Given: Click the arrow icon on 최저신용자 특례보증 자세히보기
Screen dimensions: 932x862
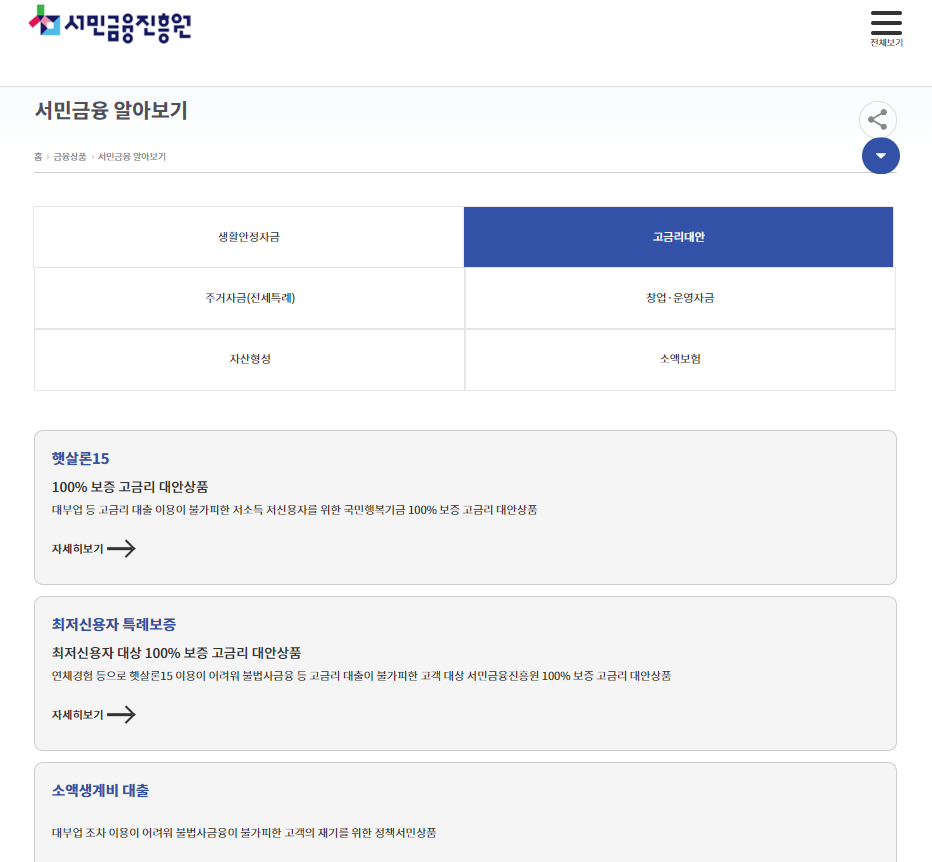Looking at the screenshot, I should click(x=123, y=715).
